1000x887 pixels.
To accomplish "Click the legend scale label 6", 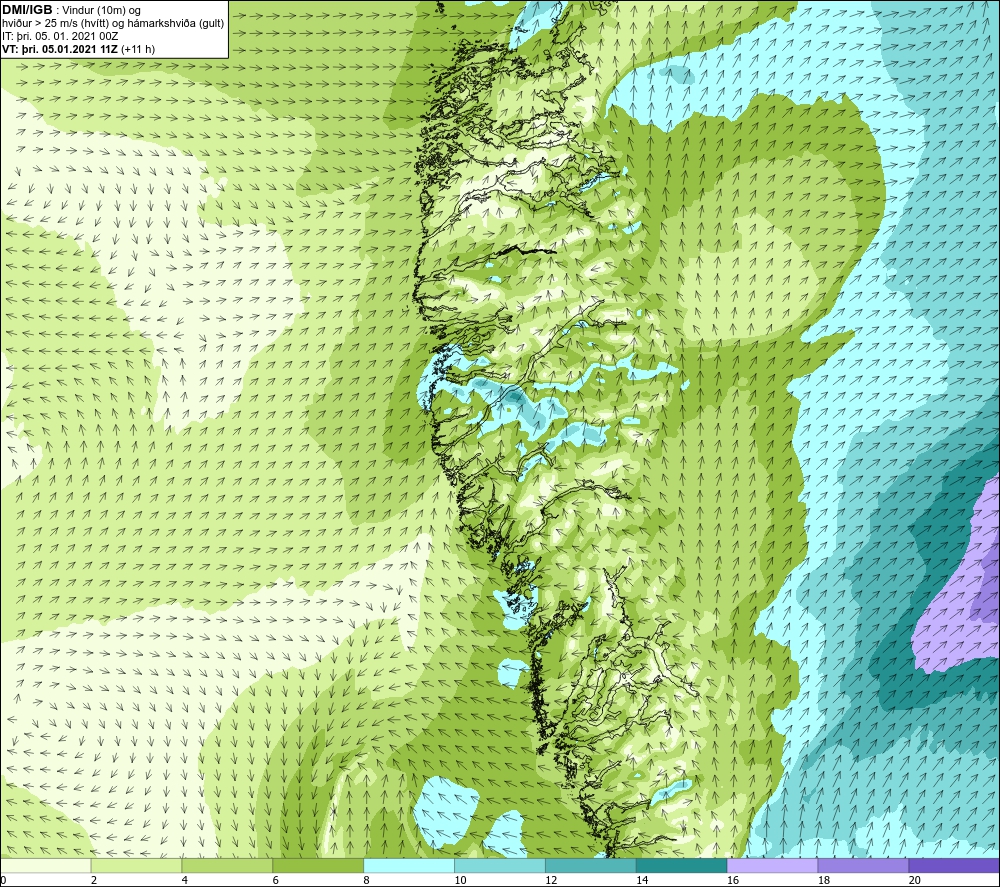I will click(276, 881).
